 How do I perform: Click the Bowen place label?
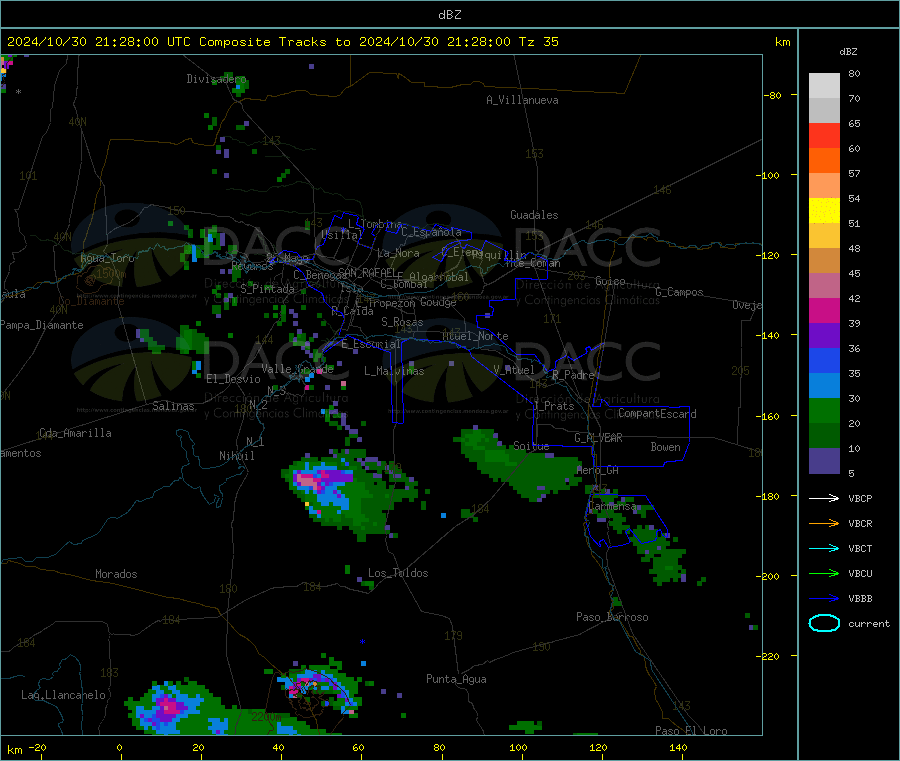[665, 446]
